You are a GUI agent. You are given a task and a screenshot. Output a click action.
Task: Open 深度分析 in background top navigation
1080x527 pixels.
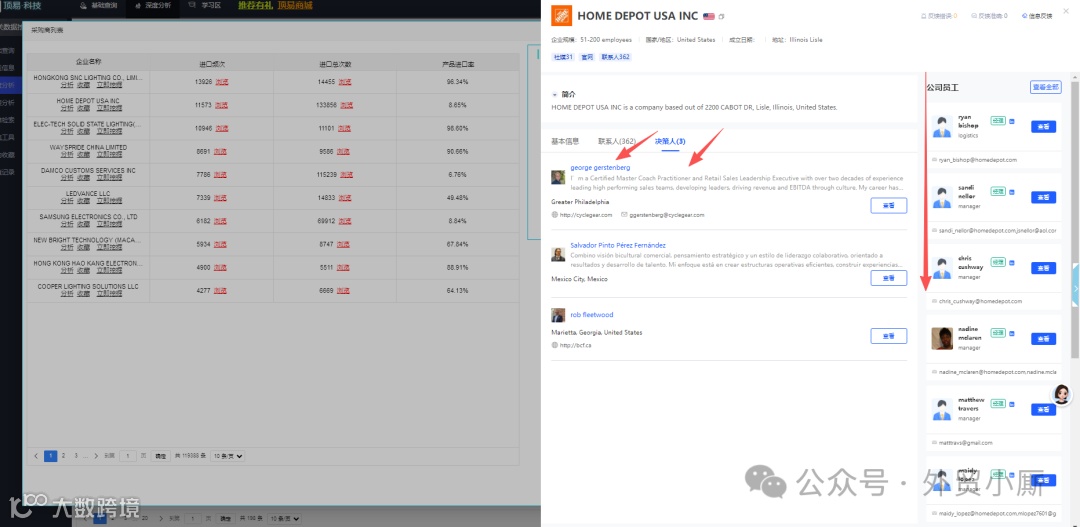tap(153, 6)
